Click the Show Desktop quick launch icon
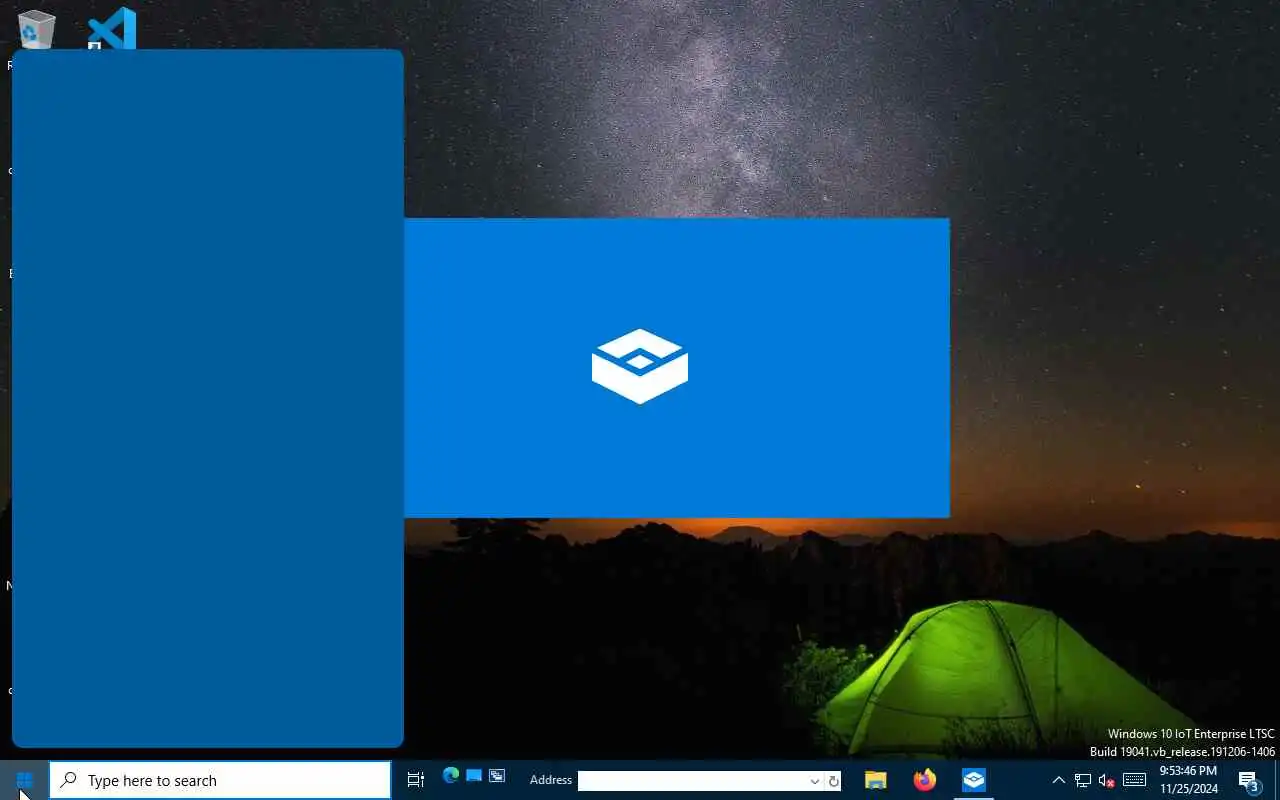The width and height of the screenshot is (1280, 800). tap(474, 776)
